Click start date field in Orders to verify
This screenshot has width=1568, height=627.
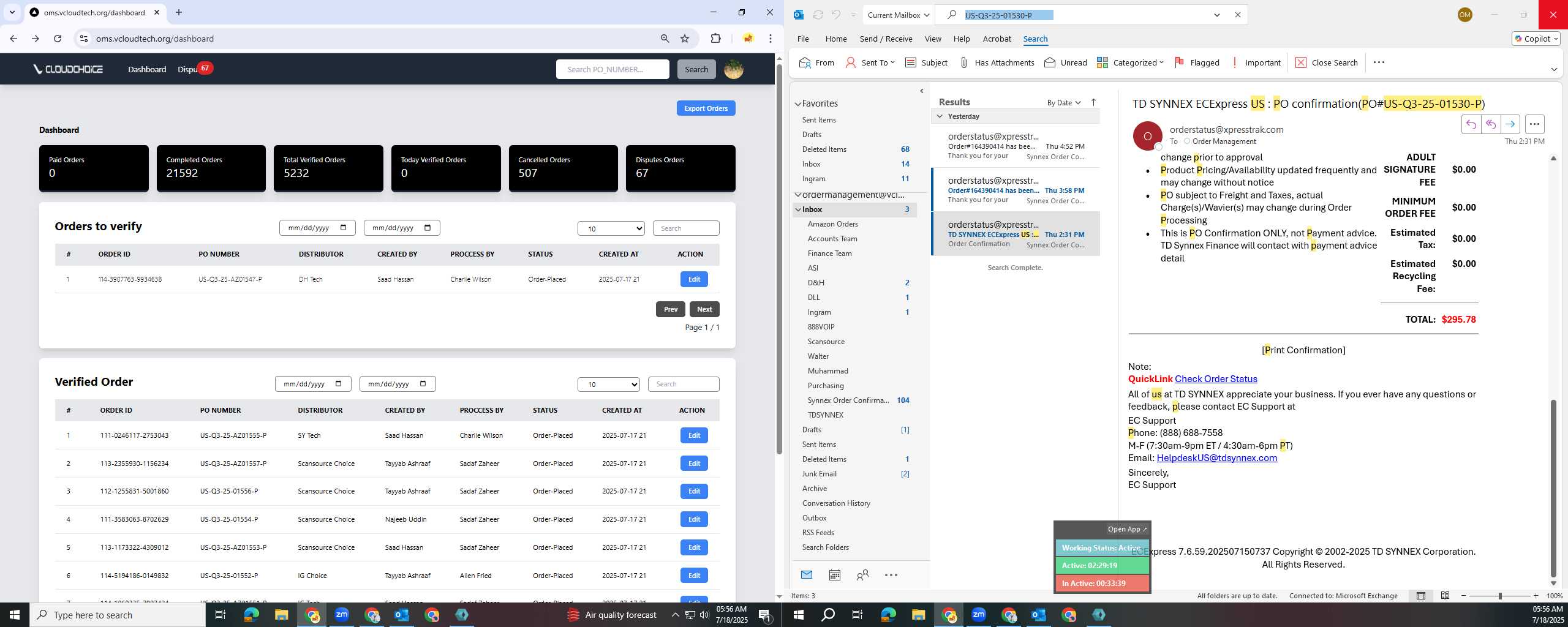click(317, 228)
